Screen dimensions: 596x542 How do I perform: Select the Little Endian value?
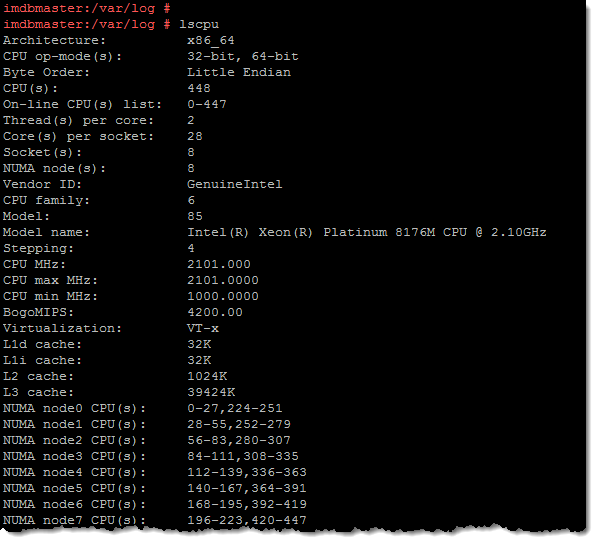point(239,72)
